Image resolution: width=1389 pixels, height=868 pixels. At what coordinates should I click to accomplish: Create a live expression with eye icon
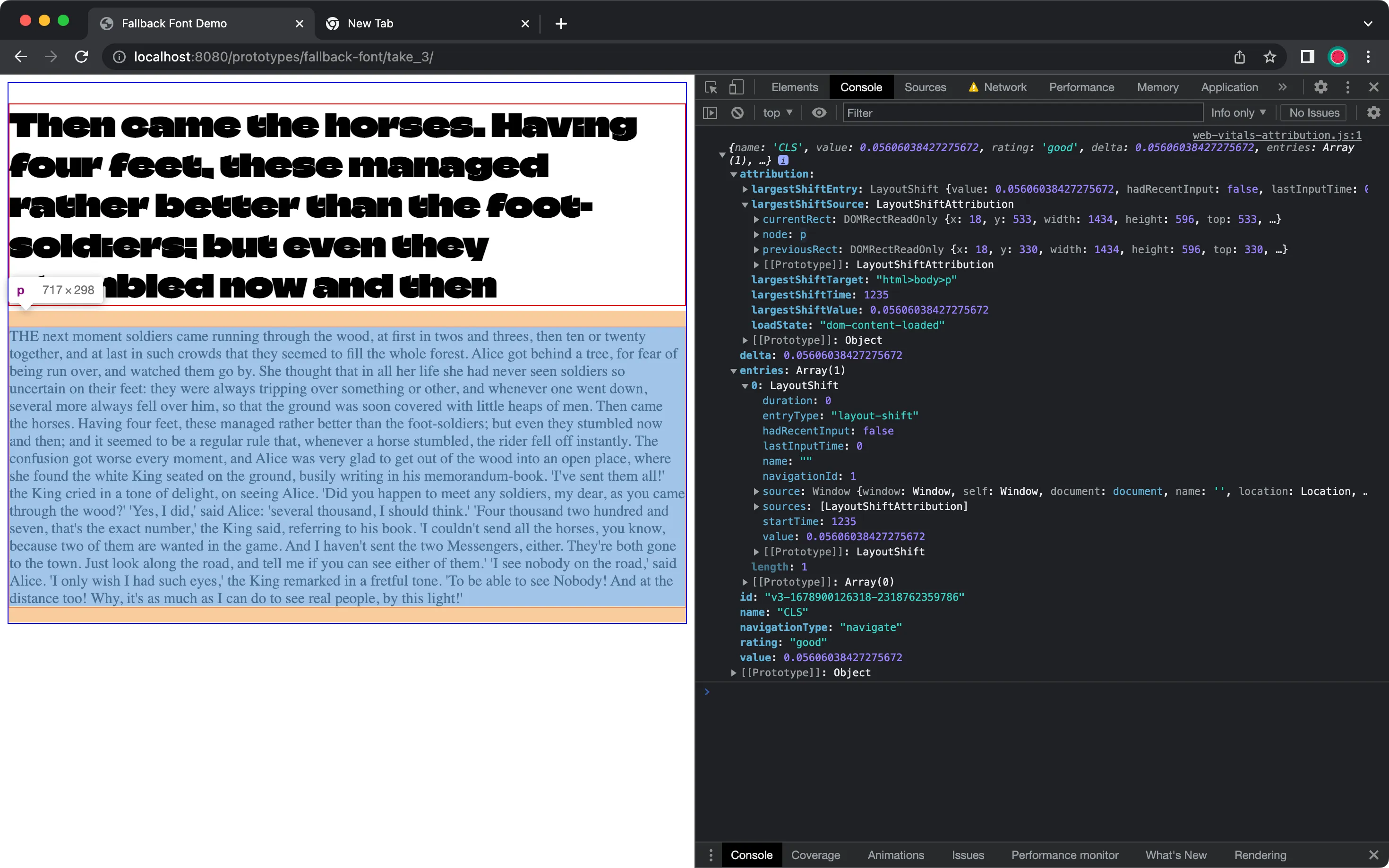818,112
